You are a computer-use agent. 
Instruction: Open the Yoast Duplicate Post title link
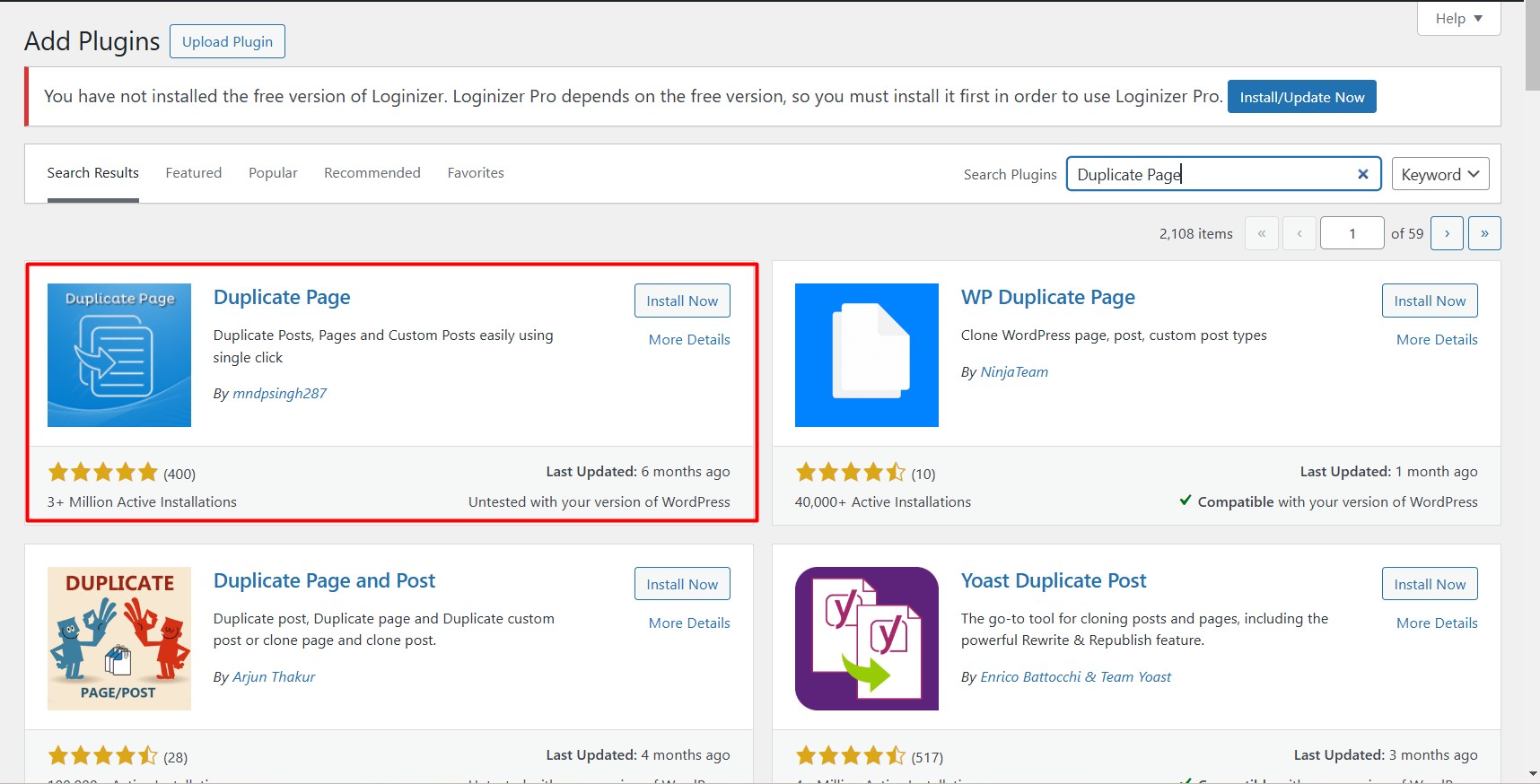[1054, 581]
